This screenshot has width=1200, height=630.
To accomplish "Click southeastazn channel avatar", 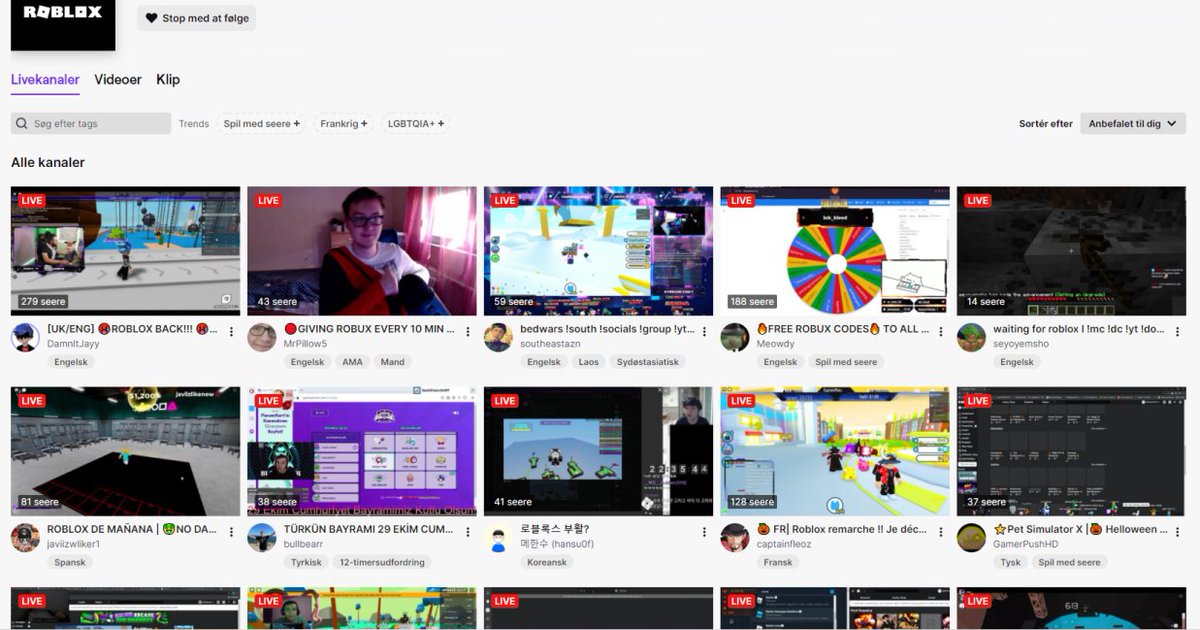I will click(498, 337).
